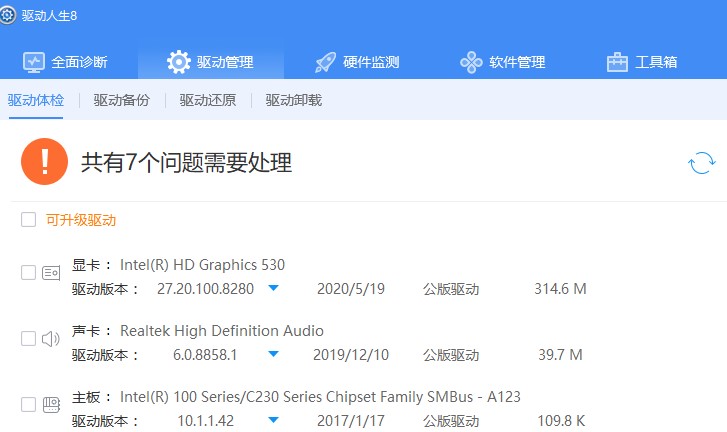The image size is (727, 432).
Task: Click the rocket icon beside 硬件监测
Action: pos(325,62)
